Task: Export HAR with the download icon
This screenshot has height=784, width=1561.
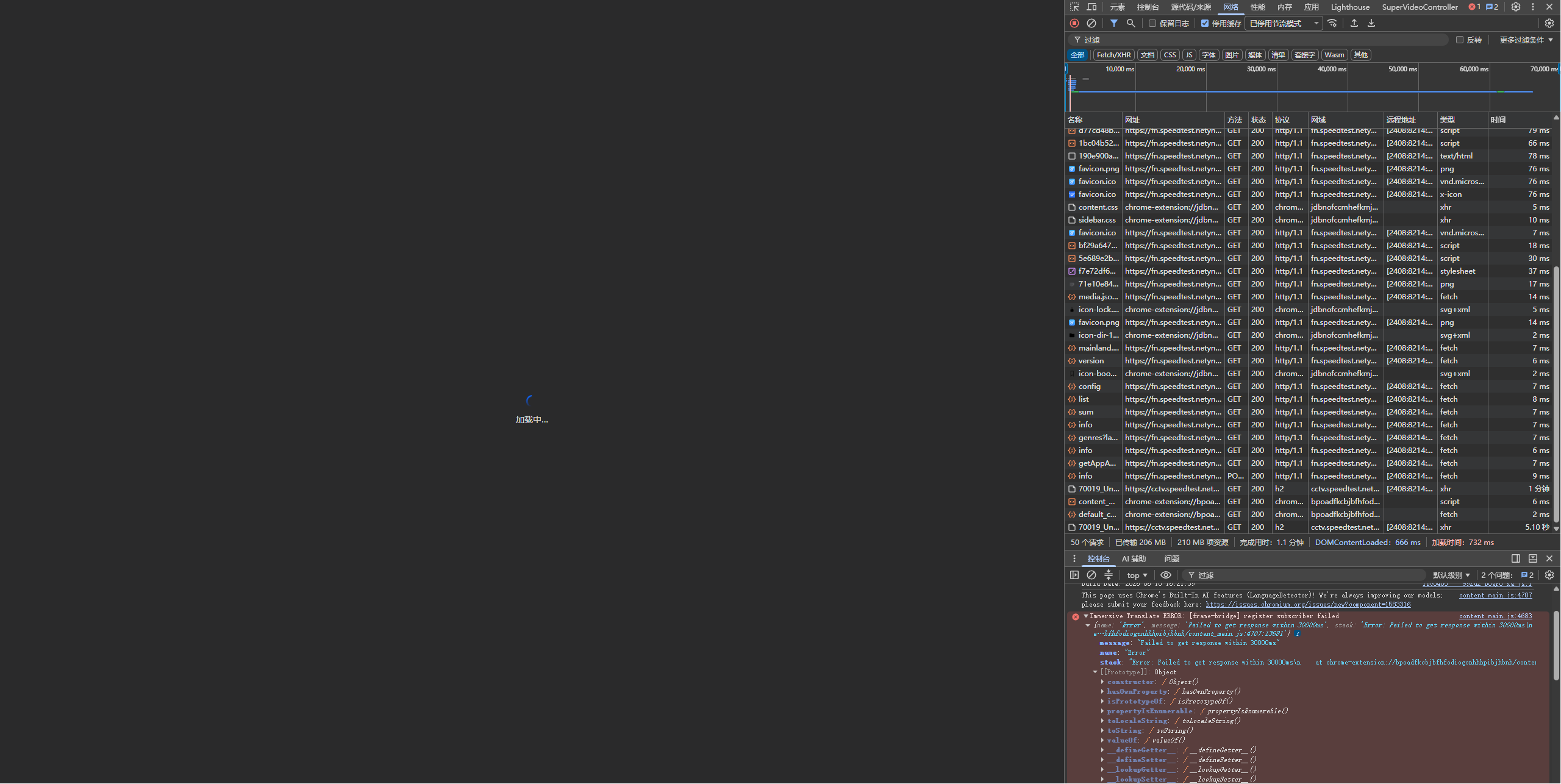Action: click(1371, 23)
